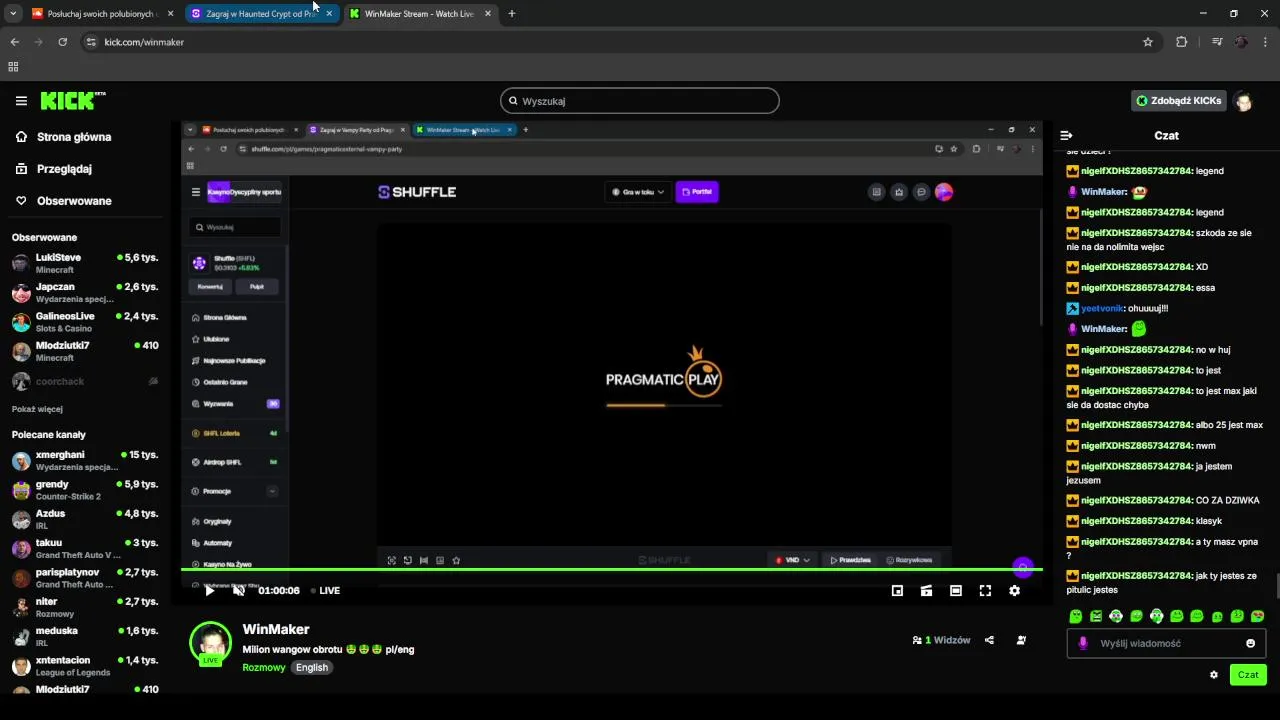Send message with the Czat button

pos(1248,675)
